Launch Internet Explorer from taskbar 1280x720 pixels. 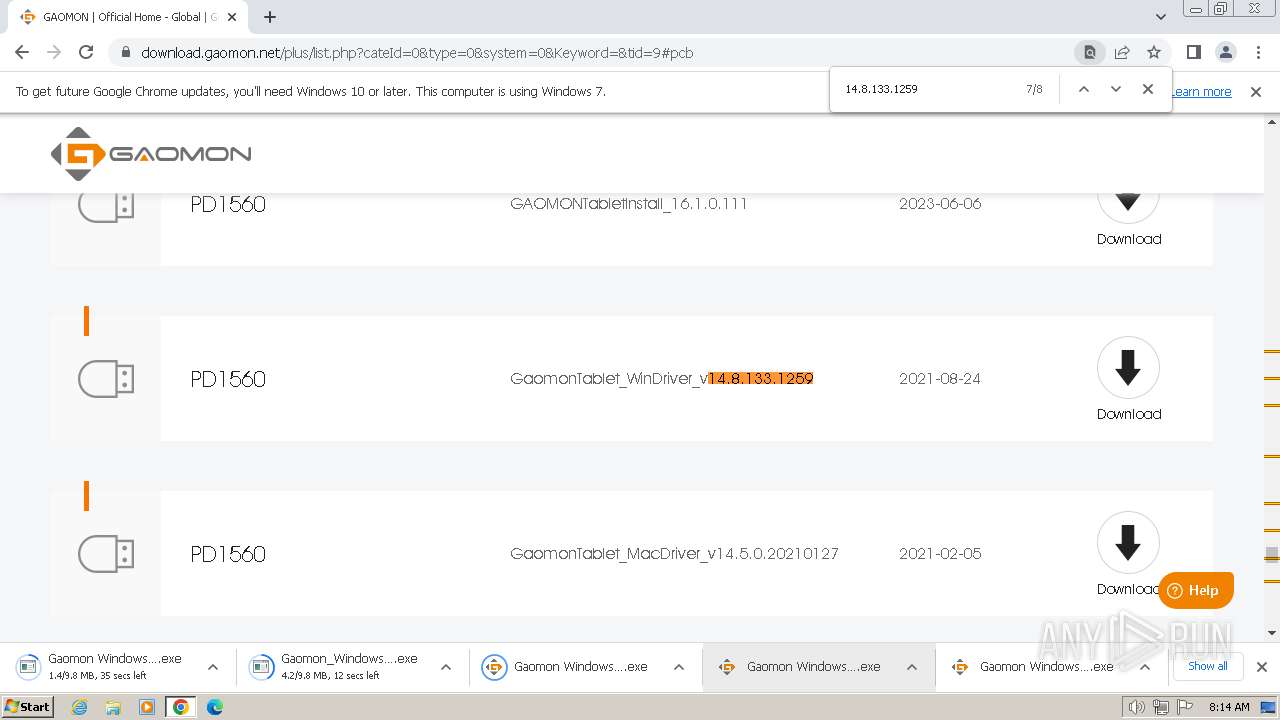point(79,707)
